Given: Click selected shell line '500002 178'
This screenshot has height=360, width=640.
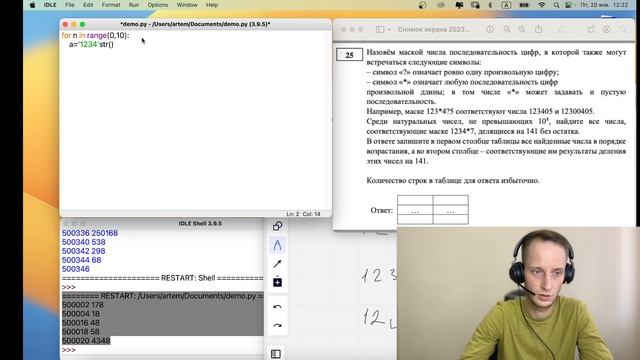Looking at the screenshot, I should coord(83,305).
